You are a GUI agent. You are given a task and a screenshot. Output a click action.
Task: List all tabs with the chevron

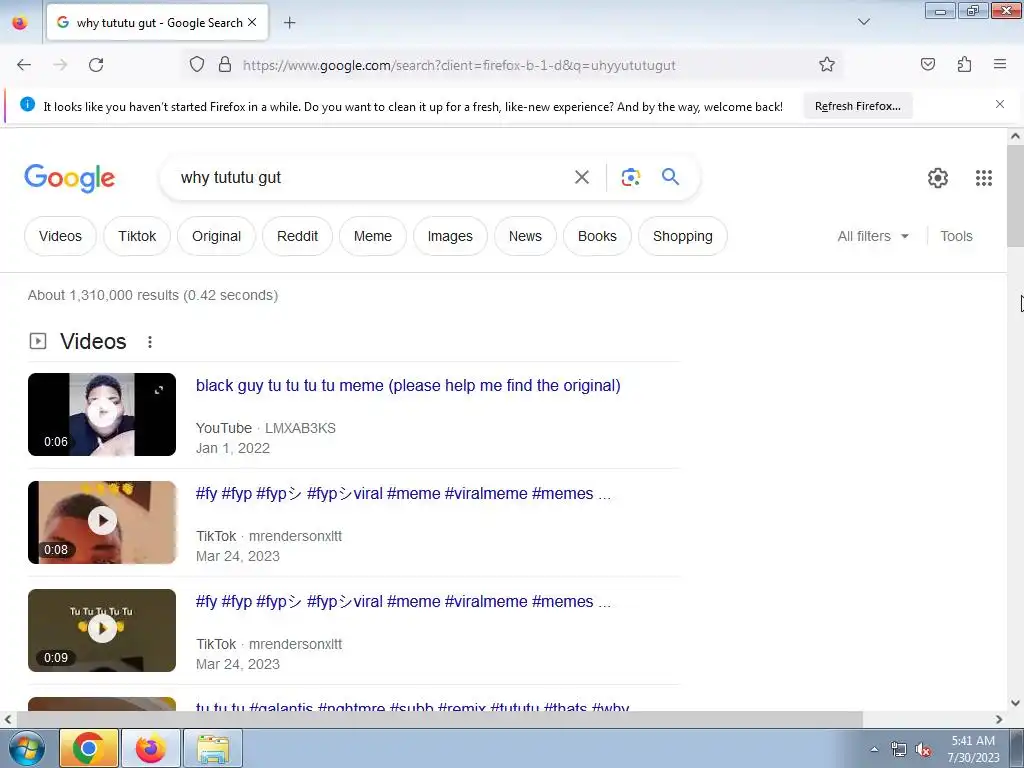click(x=863, y=22)
